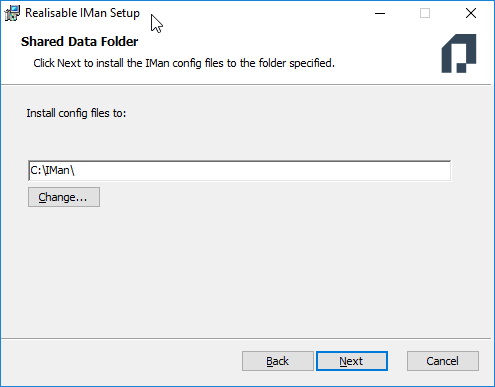Go to previous step with Back

[278, 361]
